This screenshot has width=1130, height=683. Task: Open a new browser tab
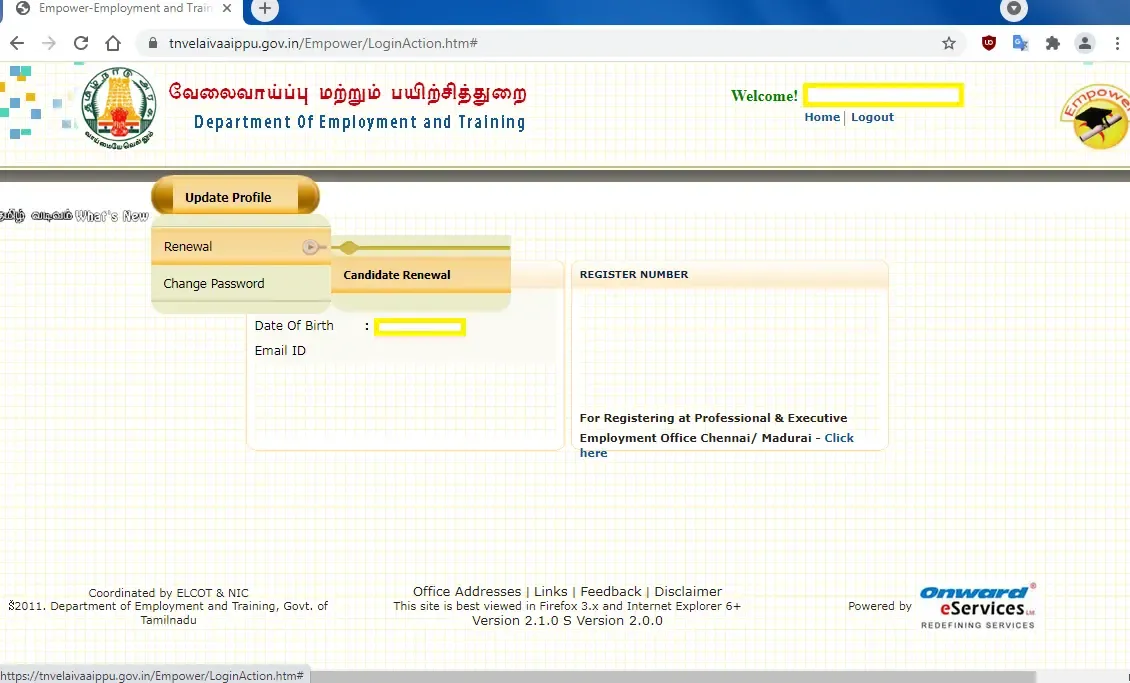click(264, 9)
